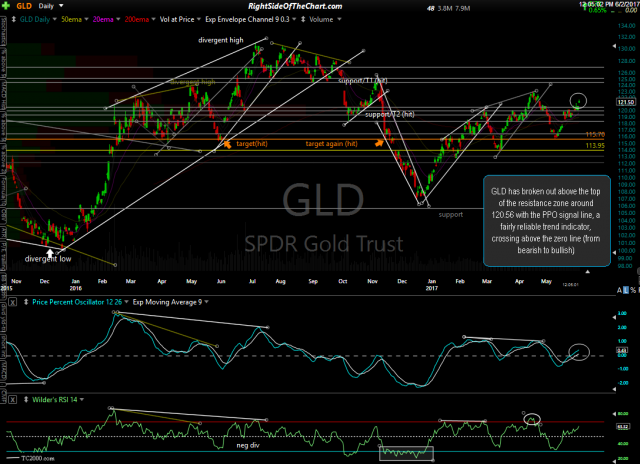Click move handle of Price Percent Oscillator

(x=26, y=302)
